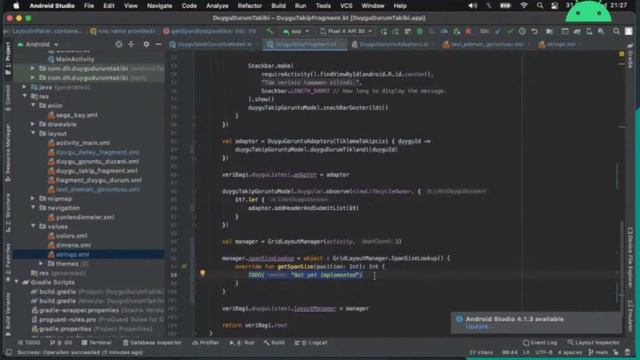
Task: Open the Android project view dropdown
Action: click(38, 44)
